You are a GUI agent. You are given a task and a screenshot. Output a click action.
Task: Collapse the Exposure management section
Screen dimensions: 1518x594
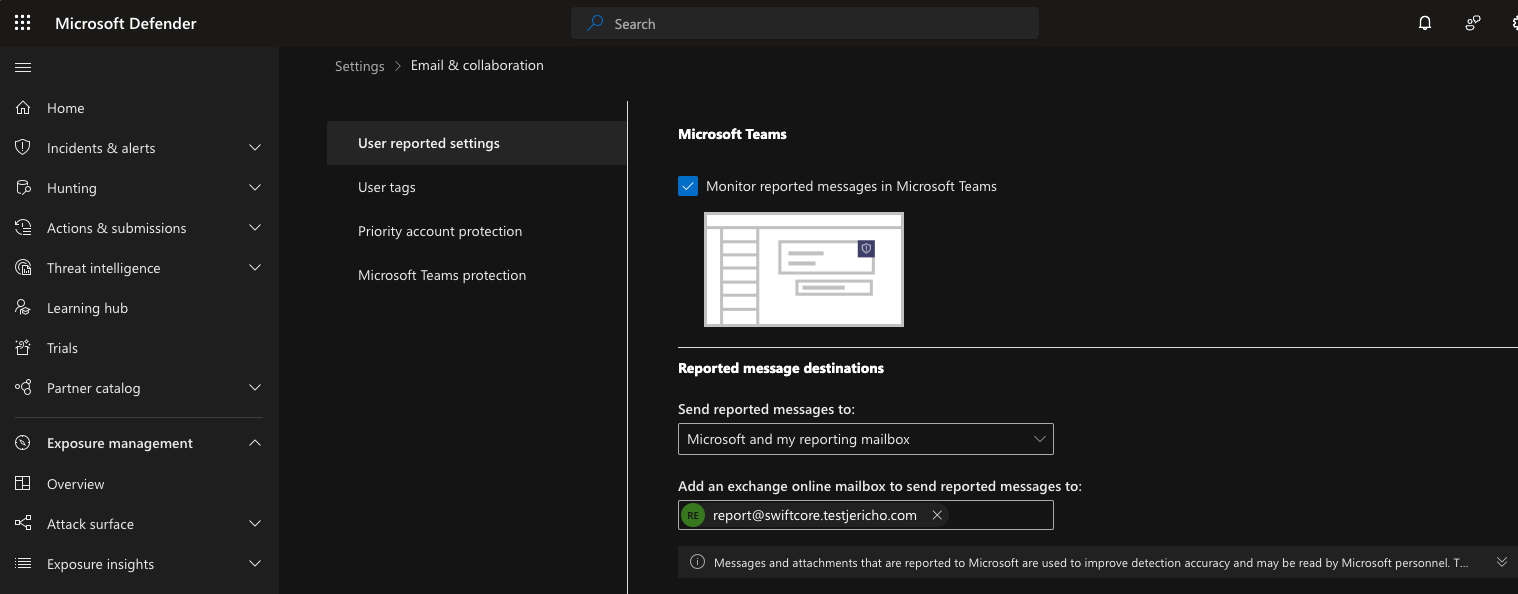[255, 442]
